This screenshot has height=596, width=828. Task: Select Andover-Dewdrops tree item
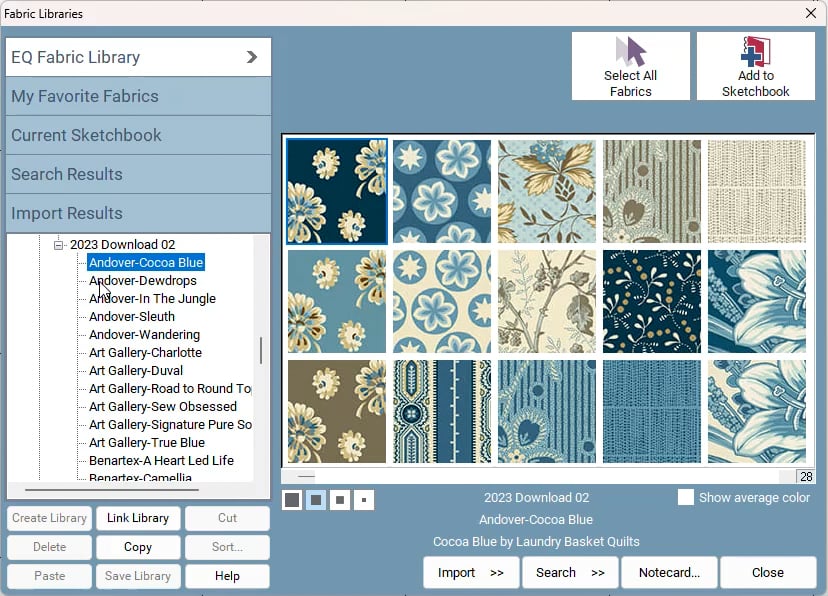pos(143,280)
